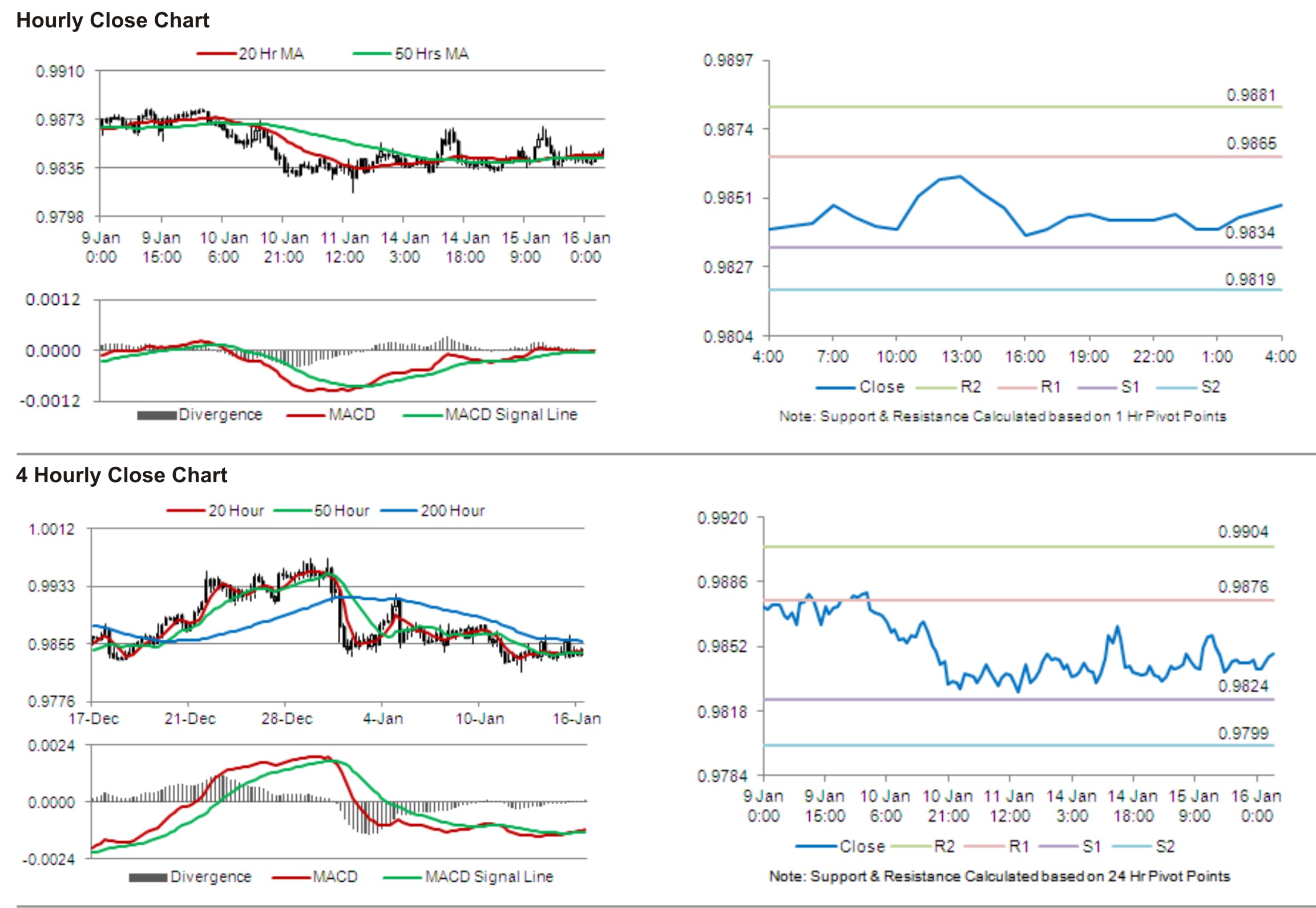The image size is (1316, 908).
Task: Click the 28-Dec date label
Action: pos(287,719)
